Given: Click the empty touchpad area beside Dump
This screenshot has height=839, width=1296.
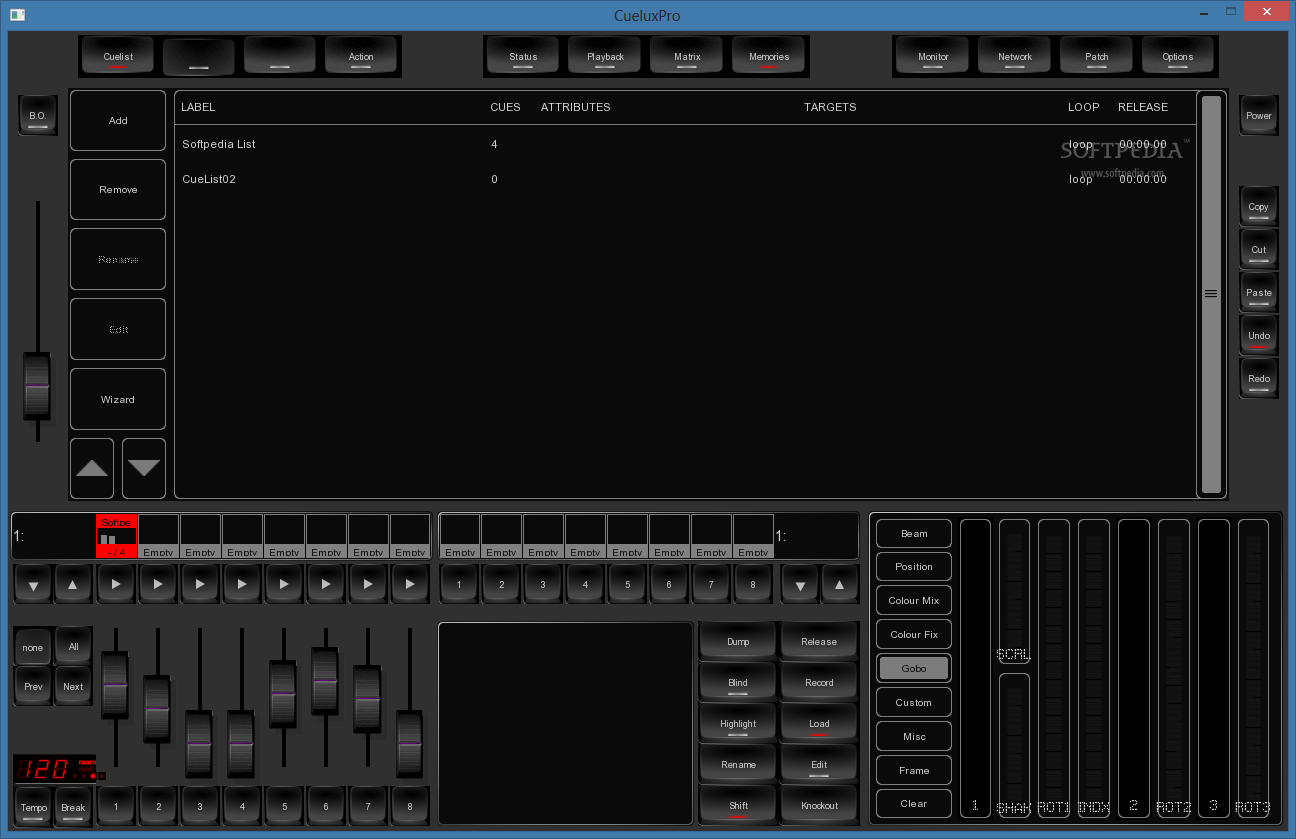Looking at the screenshot, I should point(566,723).
